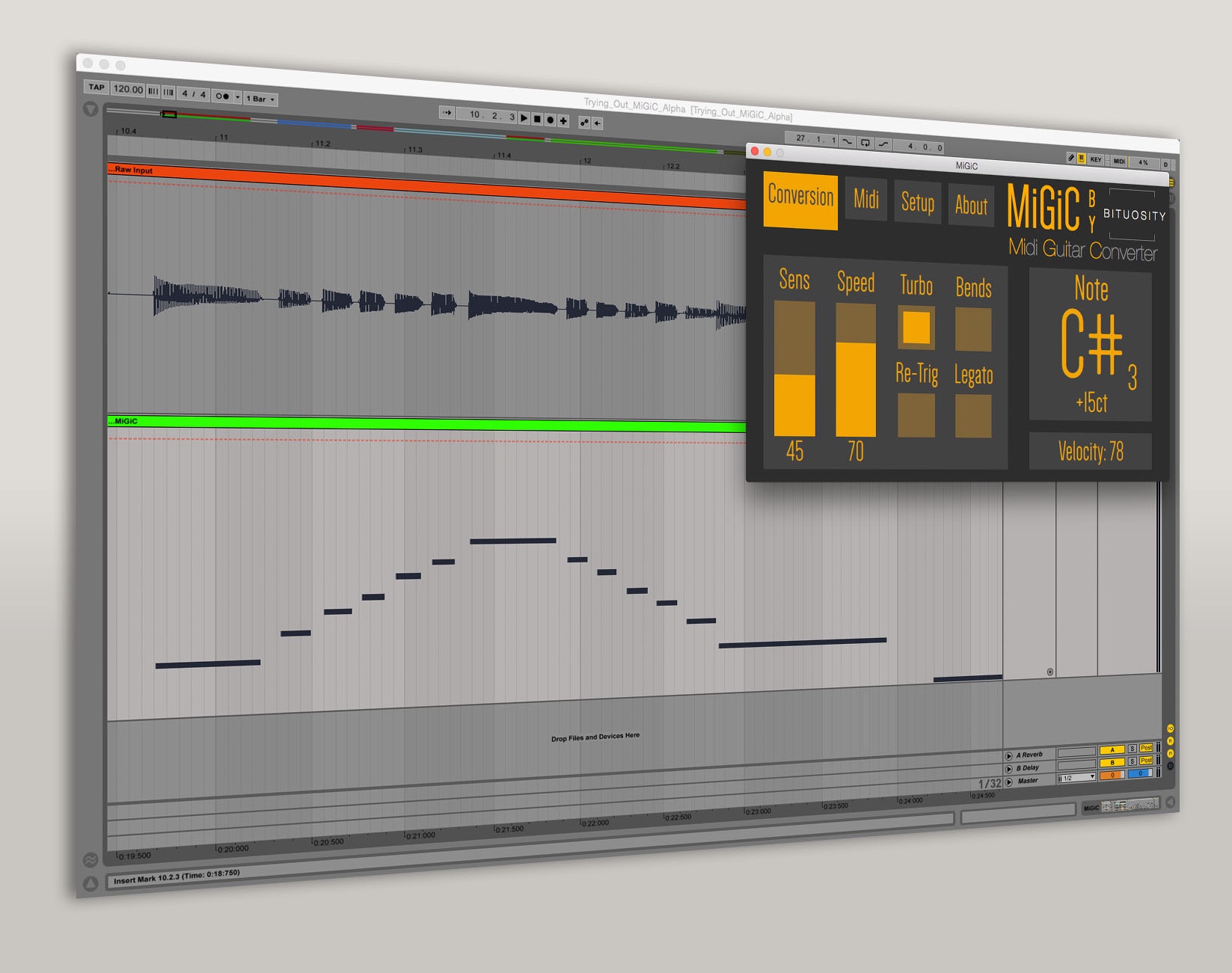Enable the Re-Trig toggle in MiGiC
The height and width of the screenshot is (973, 1232).
click(916, 415)
